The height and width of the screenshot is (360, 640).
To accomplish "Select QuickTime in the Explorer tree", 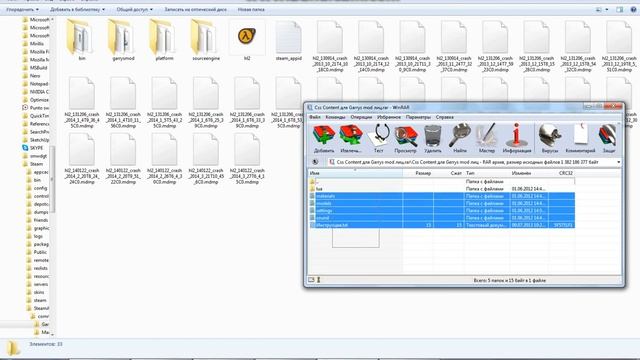I will pyautogui.click(x=39, y=116).
